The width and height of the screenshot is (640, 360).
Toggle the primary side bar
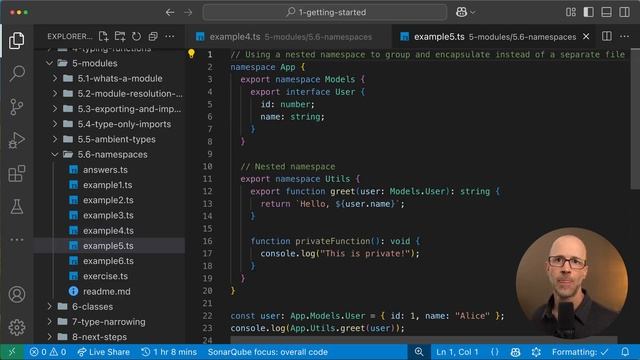pyautogui.click(x=589, y=12)
